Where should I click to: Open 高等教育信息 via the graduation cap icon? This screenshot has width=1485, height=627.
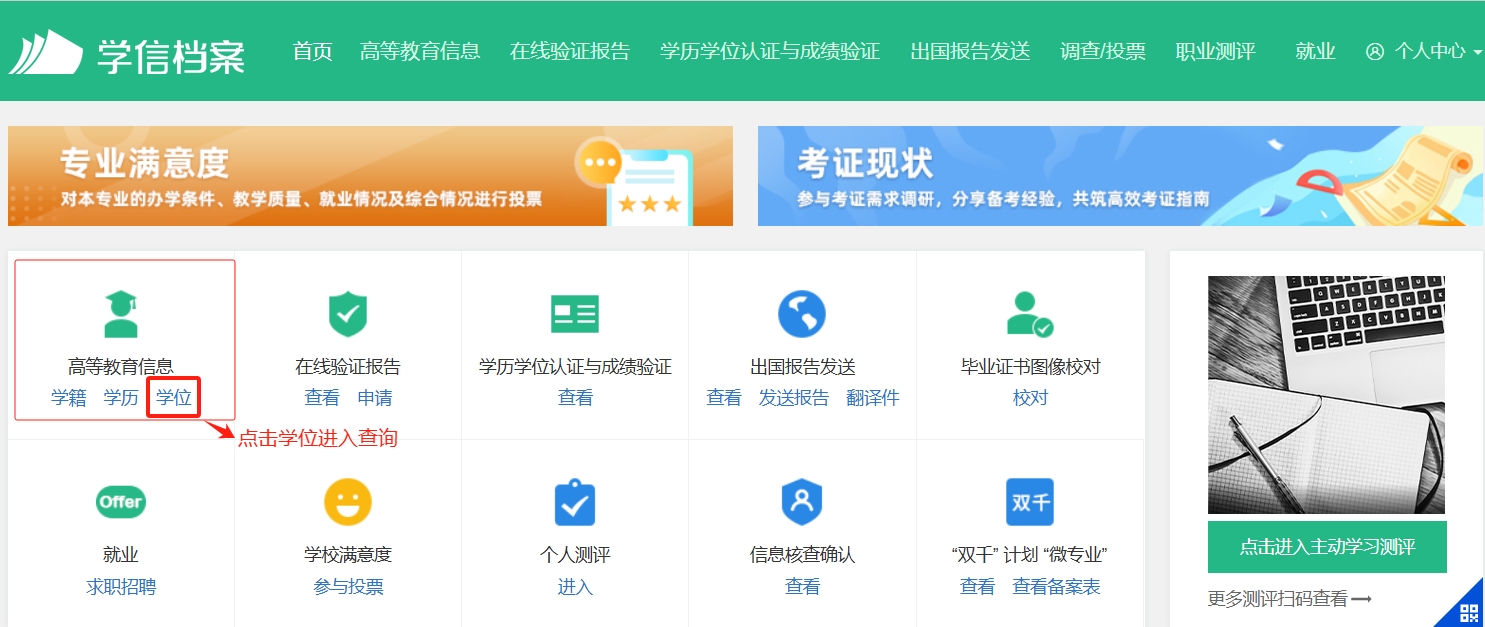pos(121,313)
